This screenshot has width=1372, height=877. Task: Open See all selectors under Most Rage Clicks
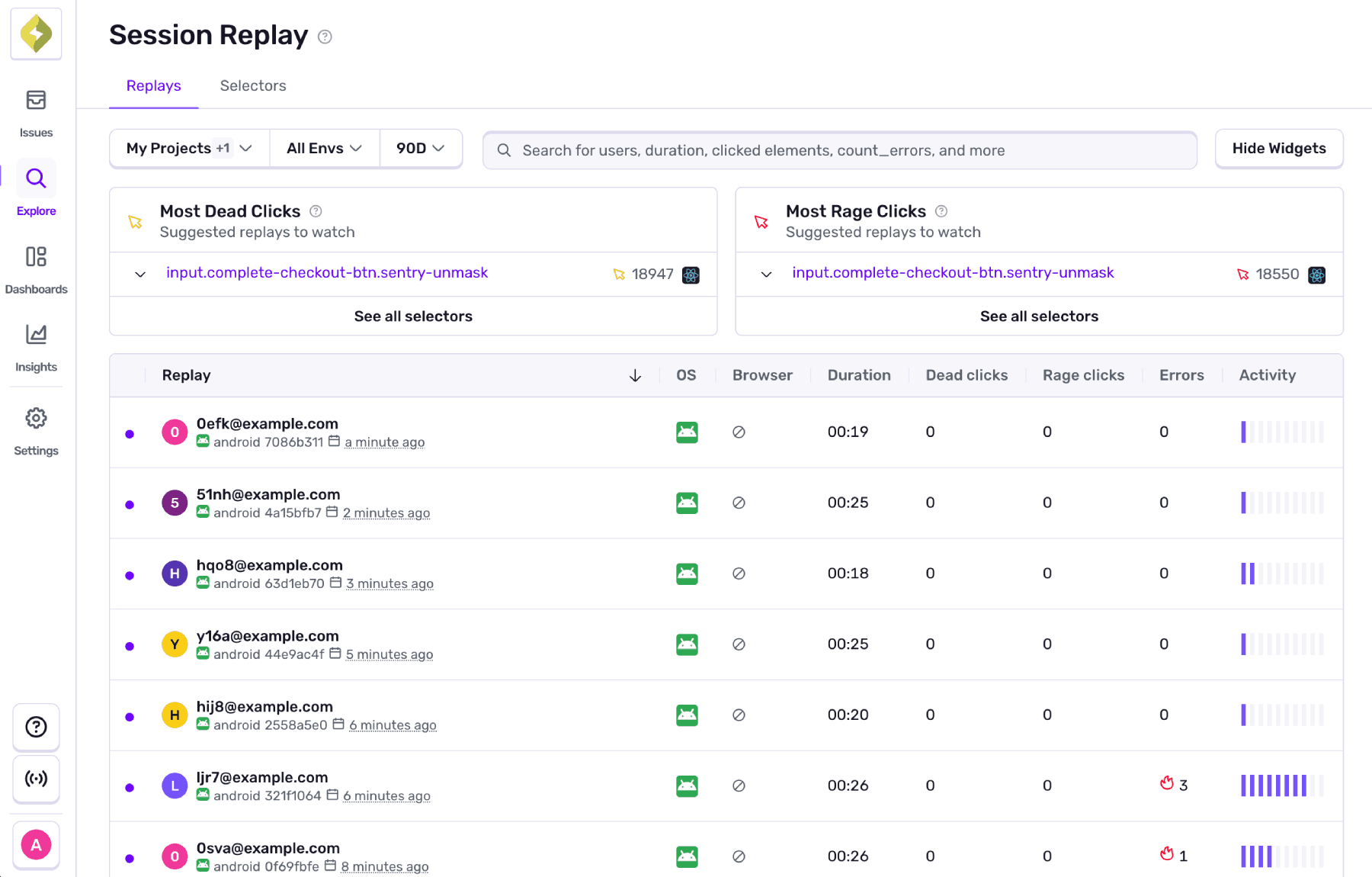[x=1039, y=316]
